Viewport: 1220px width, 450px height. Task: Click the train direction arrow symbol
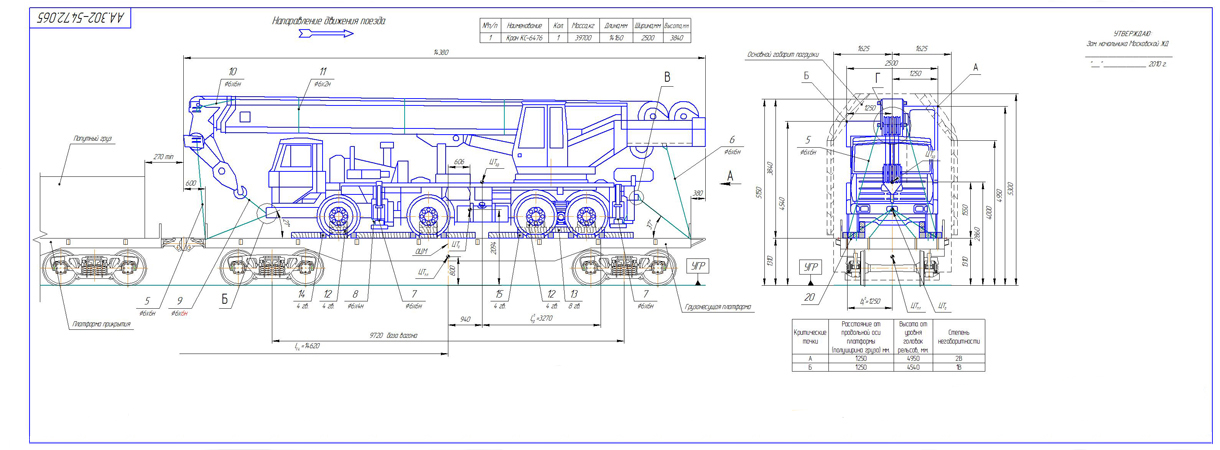coord(326,34)
